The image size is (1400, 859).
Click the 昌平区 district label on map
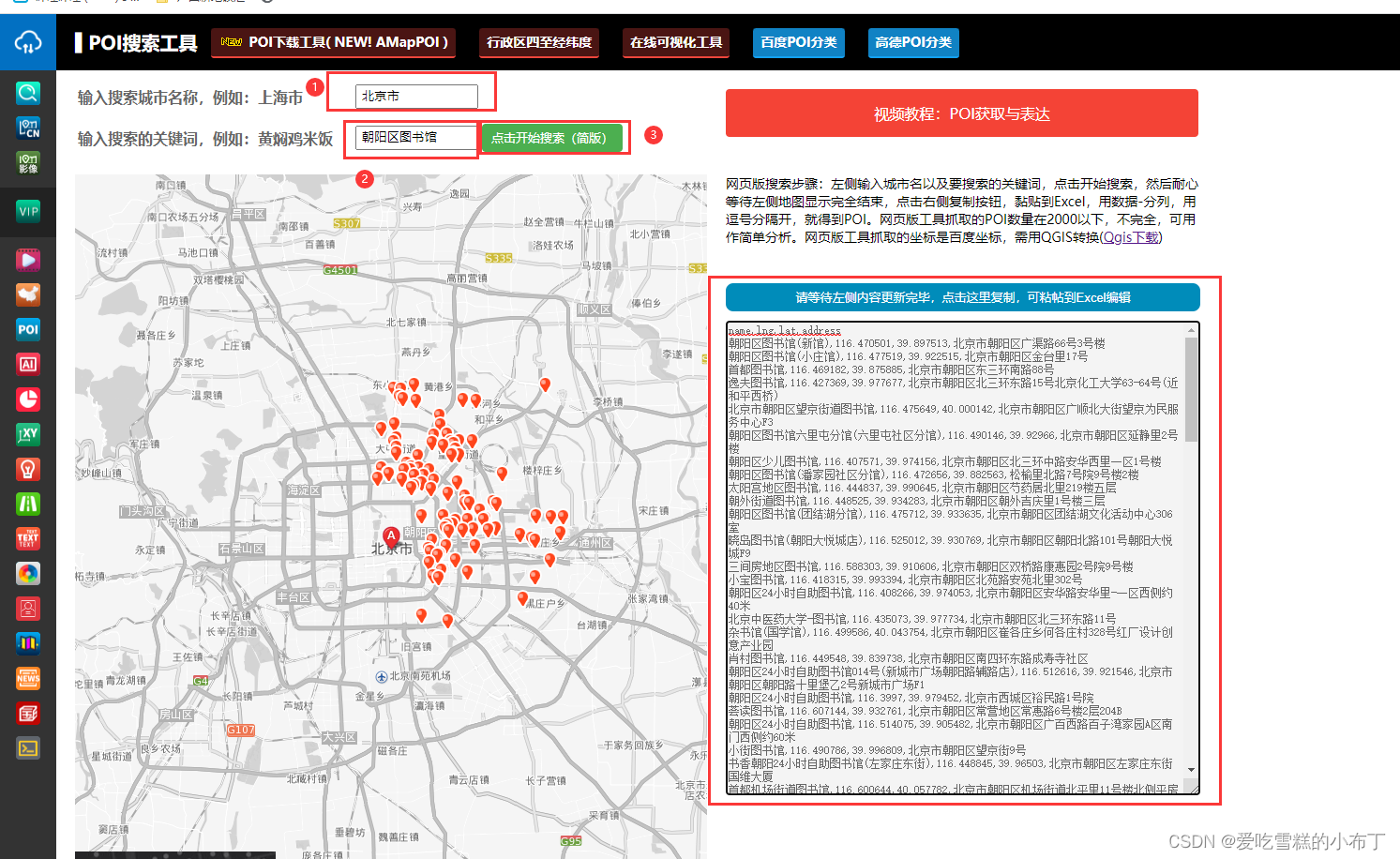[x=249, y=215]
